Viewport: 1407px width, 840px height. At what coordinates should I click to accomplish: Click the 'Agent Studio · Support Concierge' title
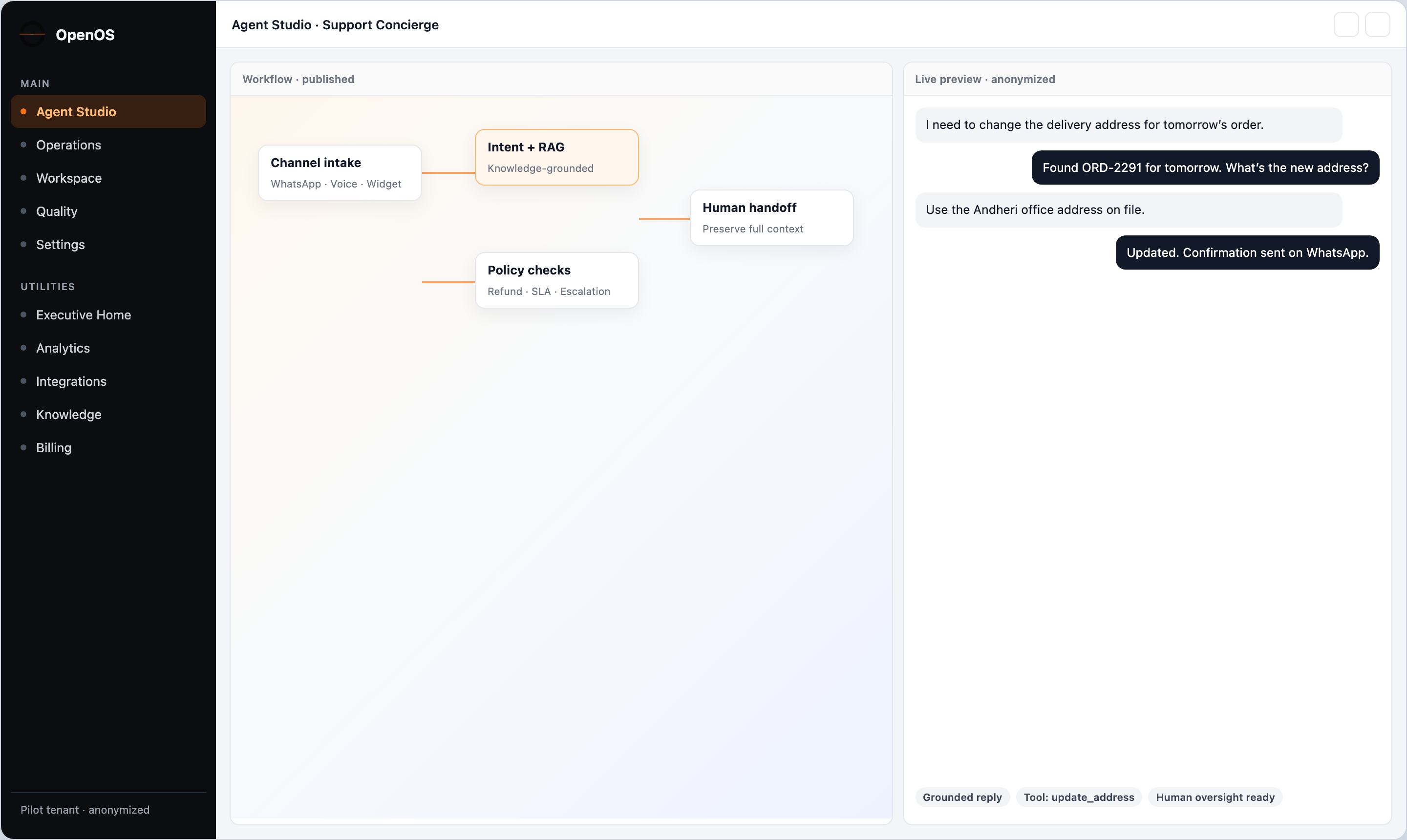(x=335, y=25)
